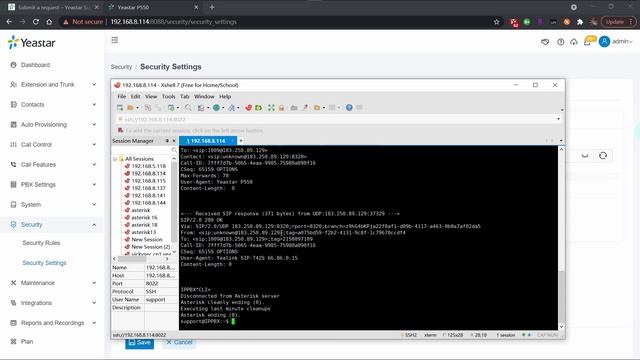
Task: Expand Contacts menu in sidebar
Action: (53, 104)
